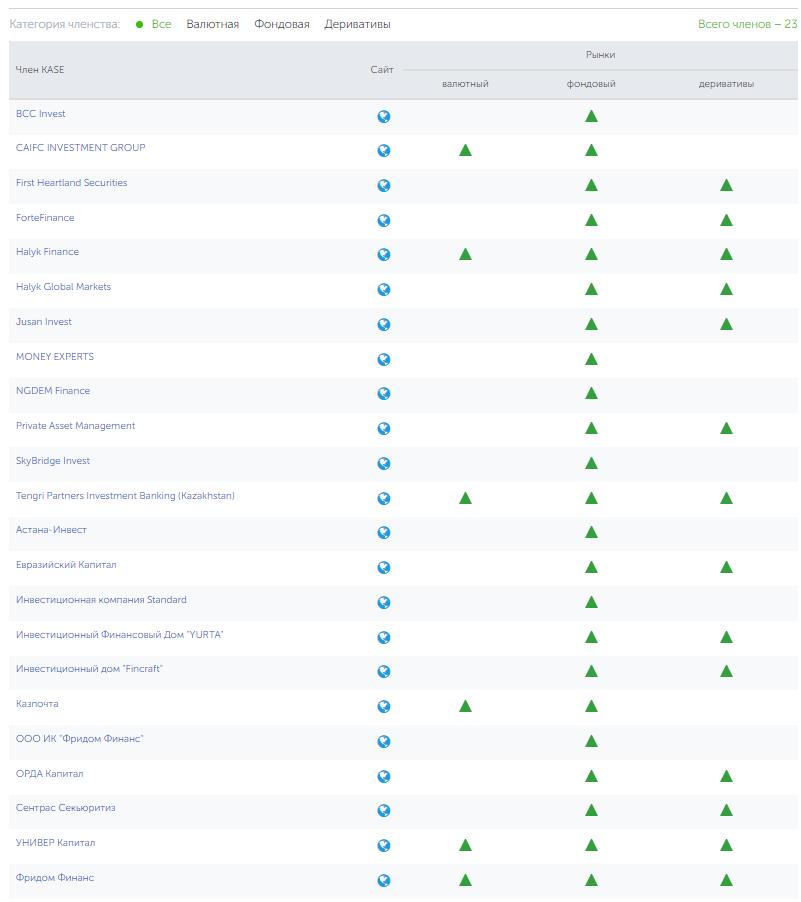The height and width of the screenshot is (902, 801).
Task: Open the site icon for Jusan Invest
Action: tap(383, 324)
